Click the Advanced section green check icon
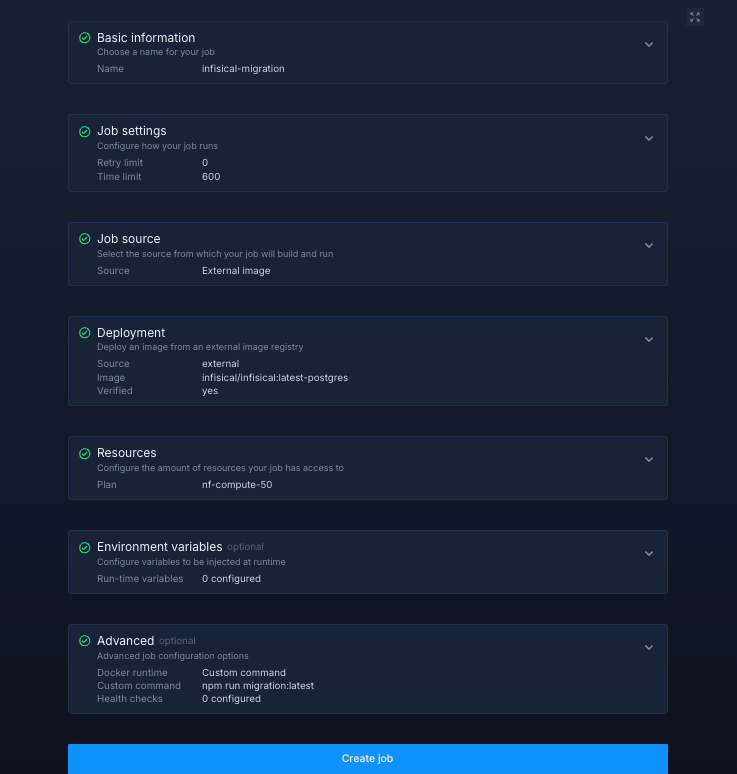This screenshot has width=737, height=774. (84, 641)
